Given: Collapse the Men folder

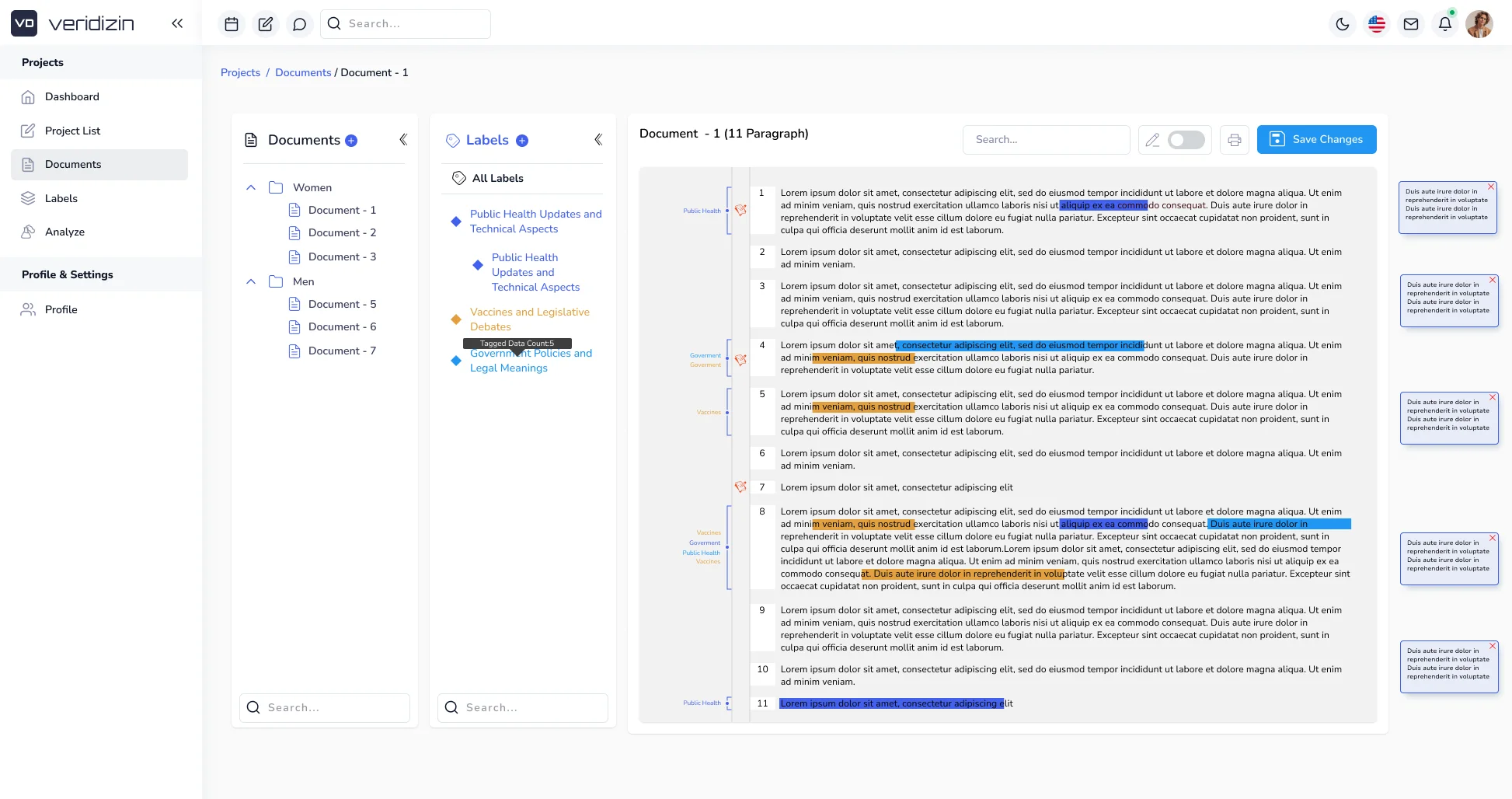Looking at the screenshot, I should coord(251,281).
